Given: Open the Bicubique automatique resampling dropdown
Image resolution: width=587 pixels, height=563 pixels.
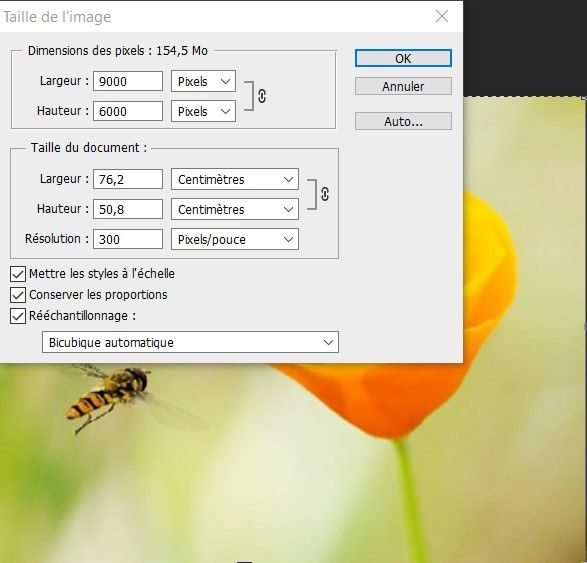Looking at the screenshot, I should point(190,342).
